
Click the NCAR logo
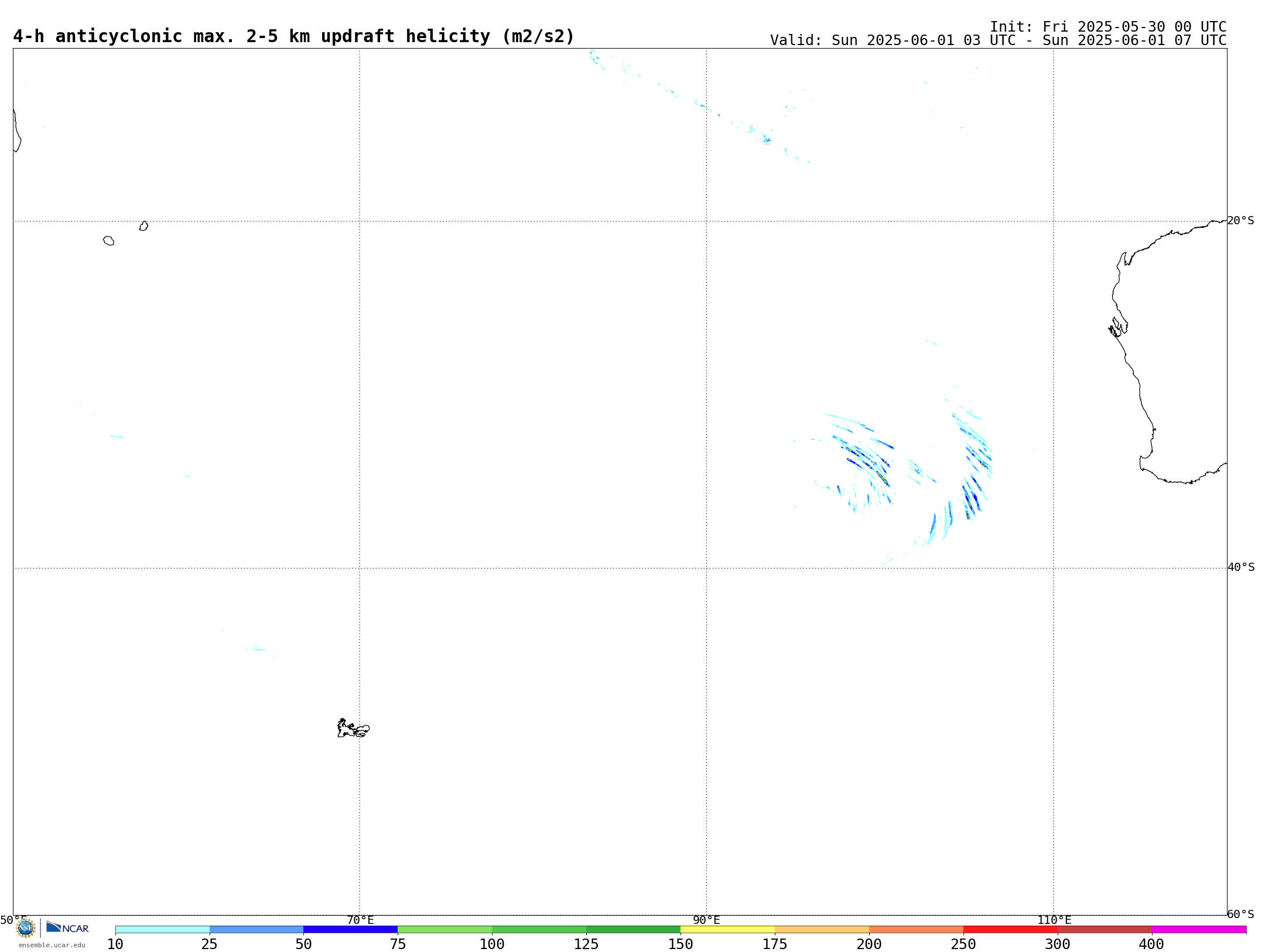pos(67,927)
